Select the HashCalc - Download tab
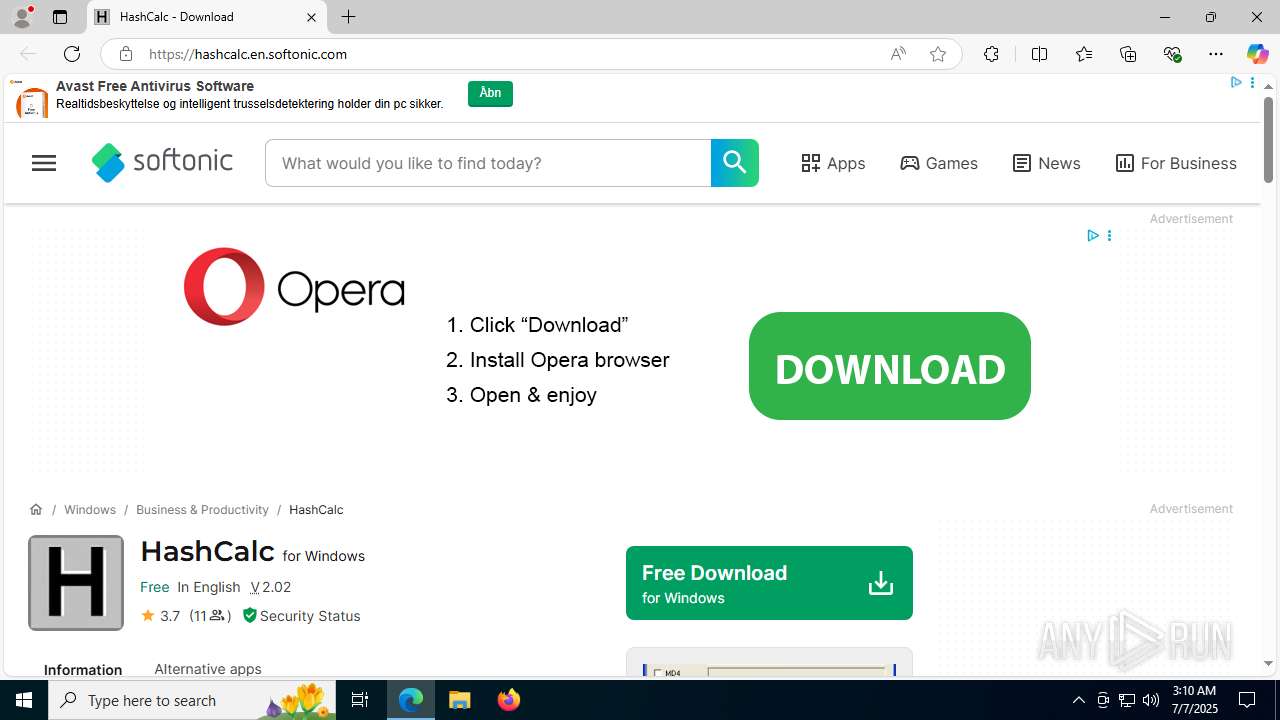 pos(207,17)
